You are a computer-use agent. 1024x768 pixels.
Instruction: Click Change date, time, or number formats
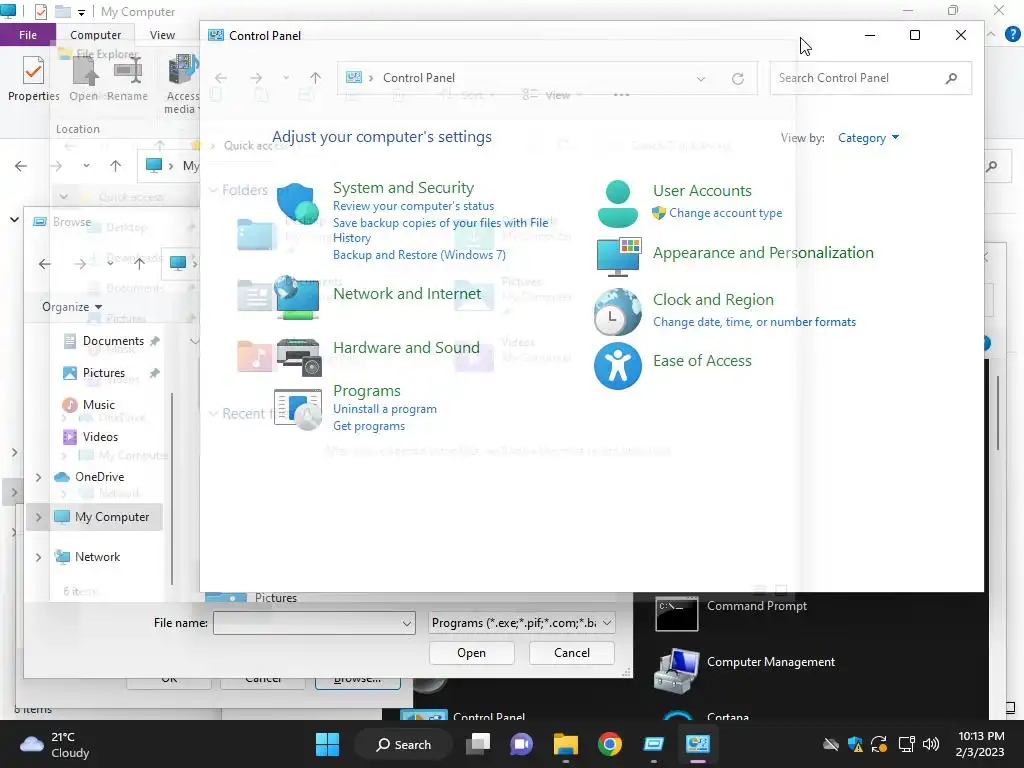tap(754, 322)
